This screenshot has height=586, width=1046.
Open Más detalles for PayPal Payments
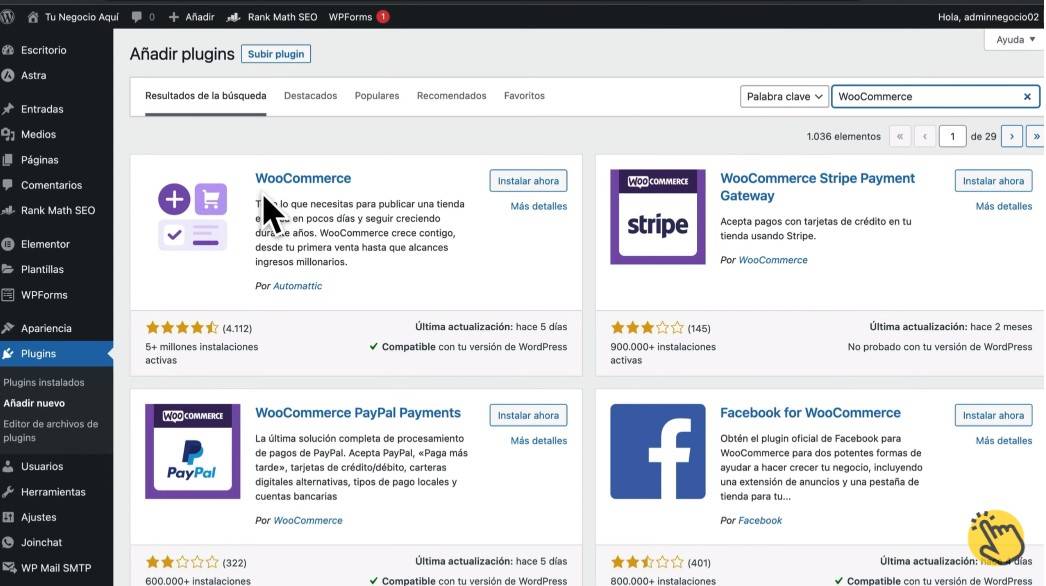tap(539, 441)
